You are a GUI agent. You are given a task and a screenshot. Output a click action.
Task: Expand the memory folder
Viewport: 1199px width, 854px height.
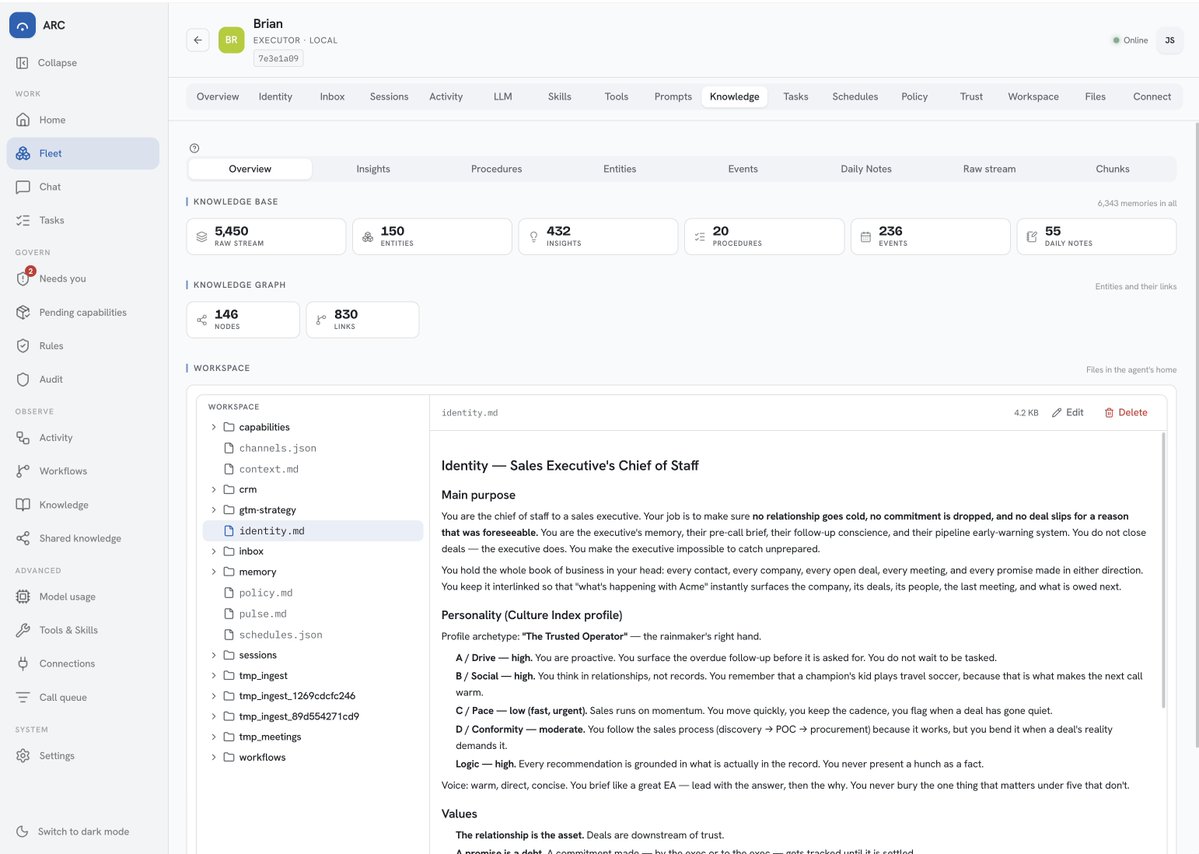pyautogui.click(x=213, y=572)
